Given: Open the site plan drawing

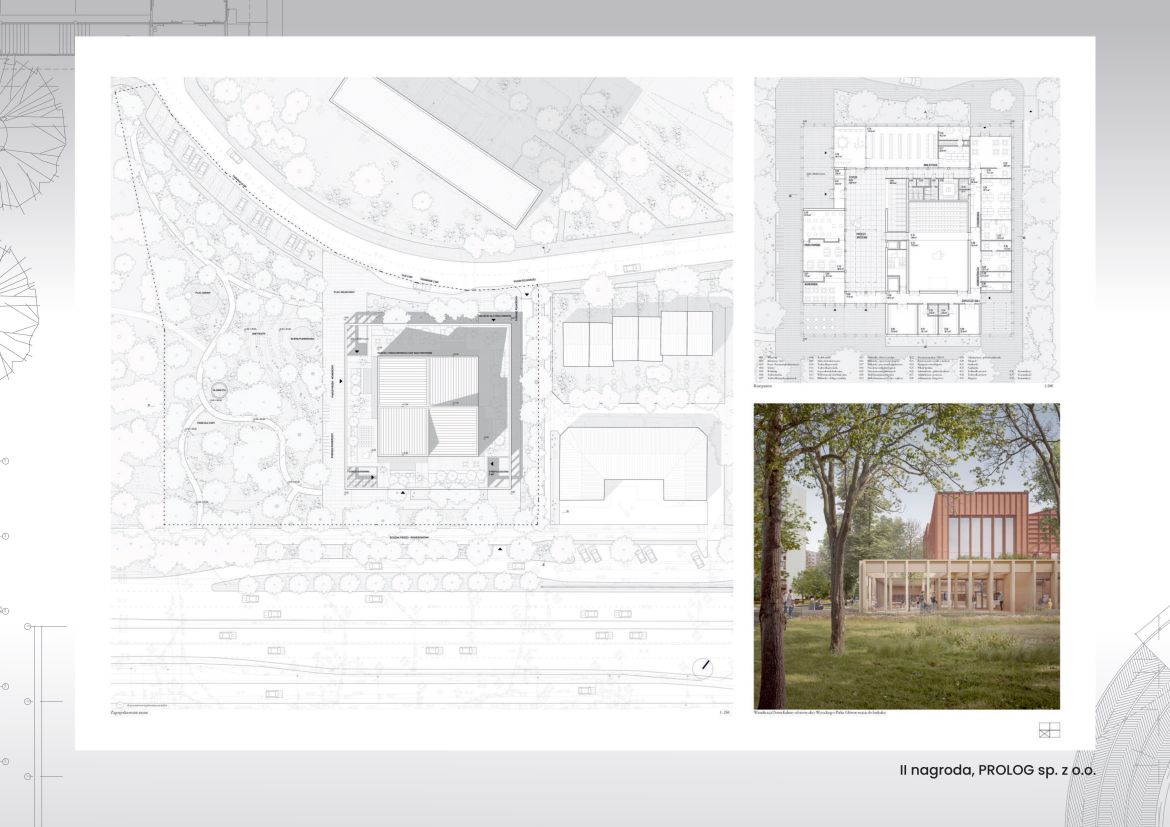Looking at the screenshot, I should pyautogui.click(x=422, y=392).
